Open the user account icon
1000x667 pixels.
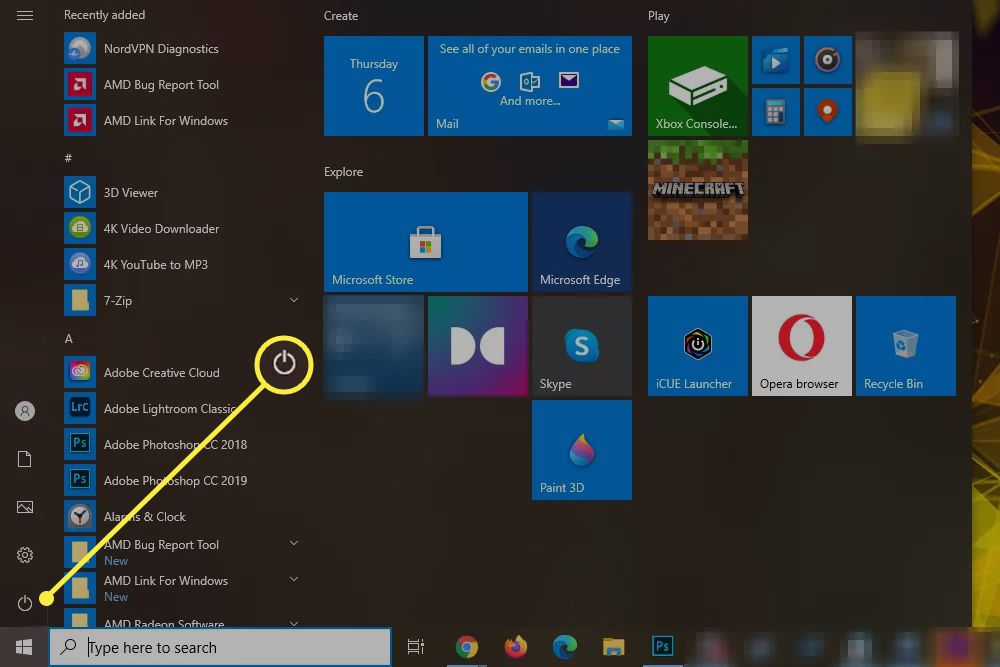click(25, 410)
